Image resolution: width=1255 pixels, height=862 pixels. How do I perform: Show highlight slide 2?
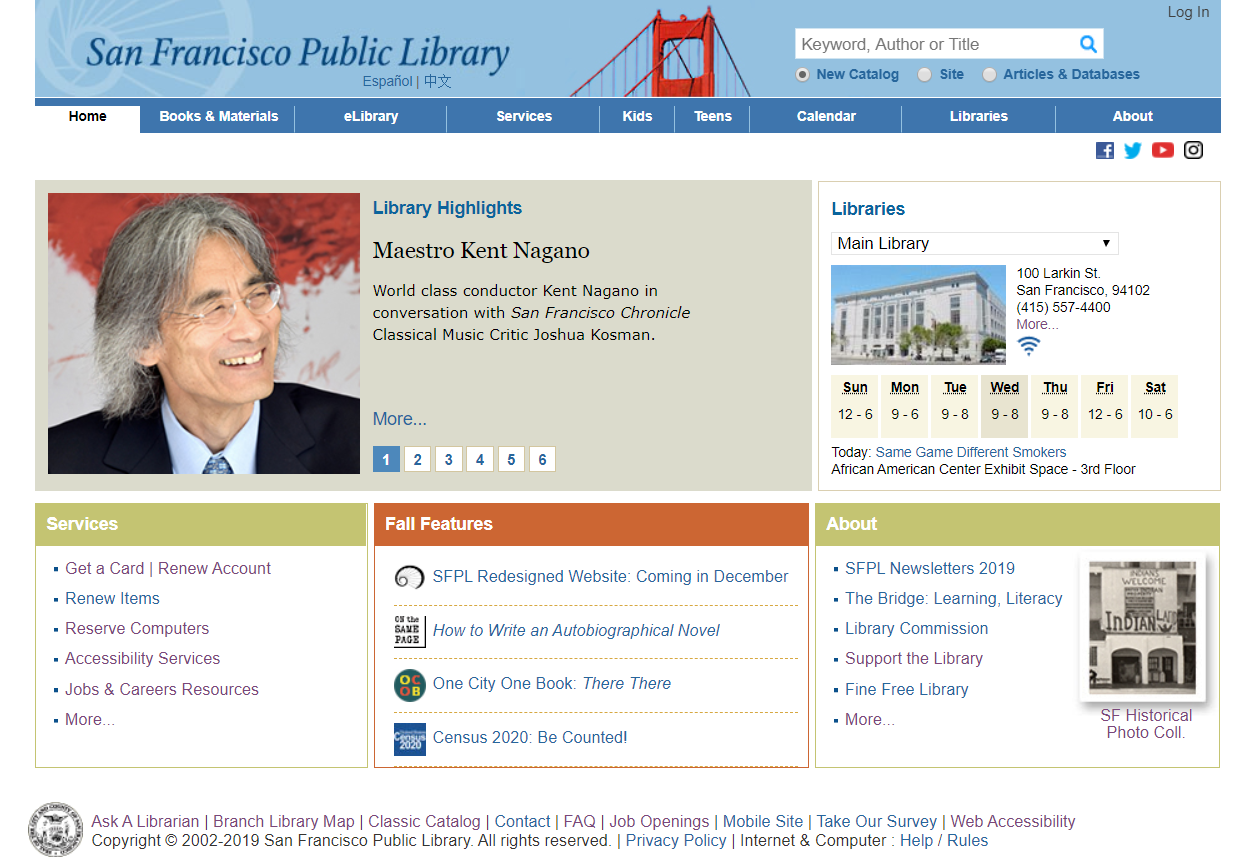tap(418, 459)
